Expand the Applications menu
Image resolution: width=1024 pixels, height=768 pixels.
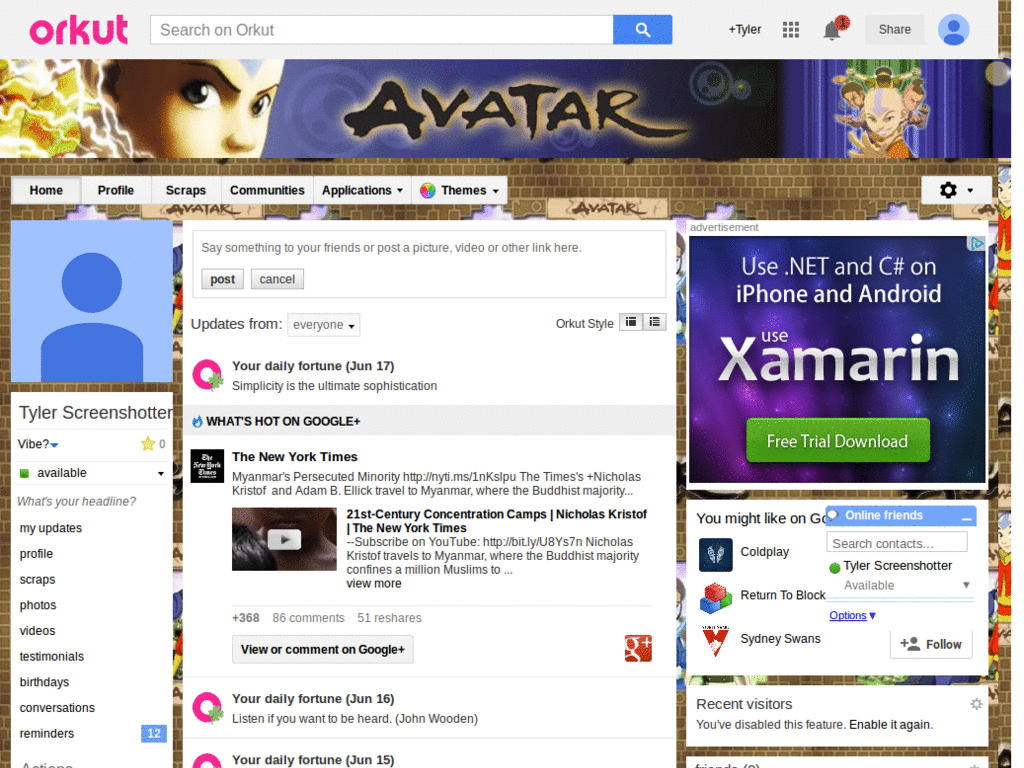(362, 191)
